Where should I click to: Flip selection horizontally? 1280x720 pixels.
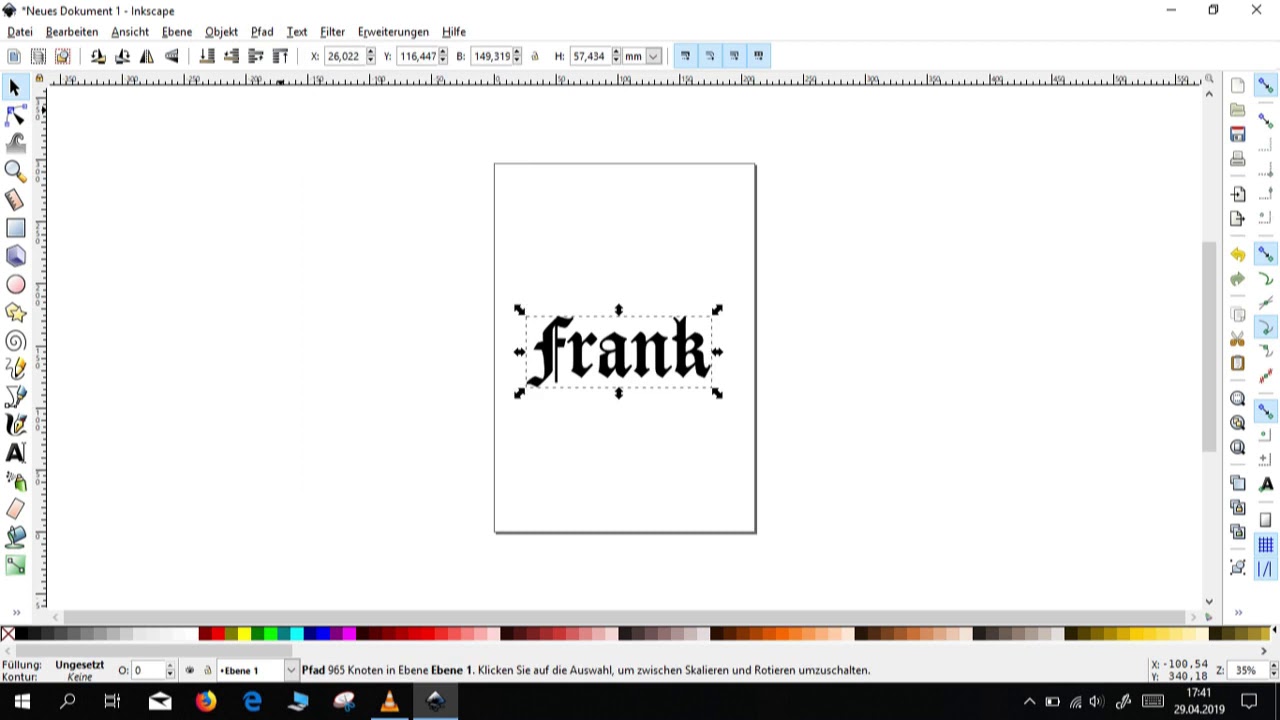[147, 56]
